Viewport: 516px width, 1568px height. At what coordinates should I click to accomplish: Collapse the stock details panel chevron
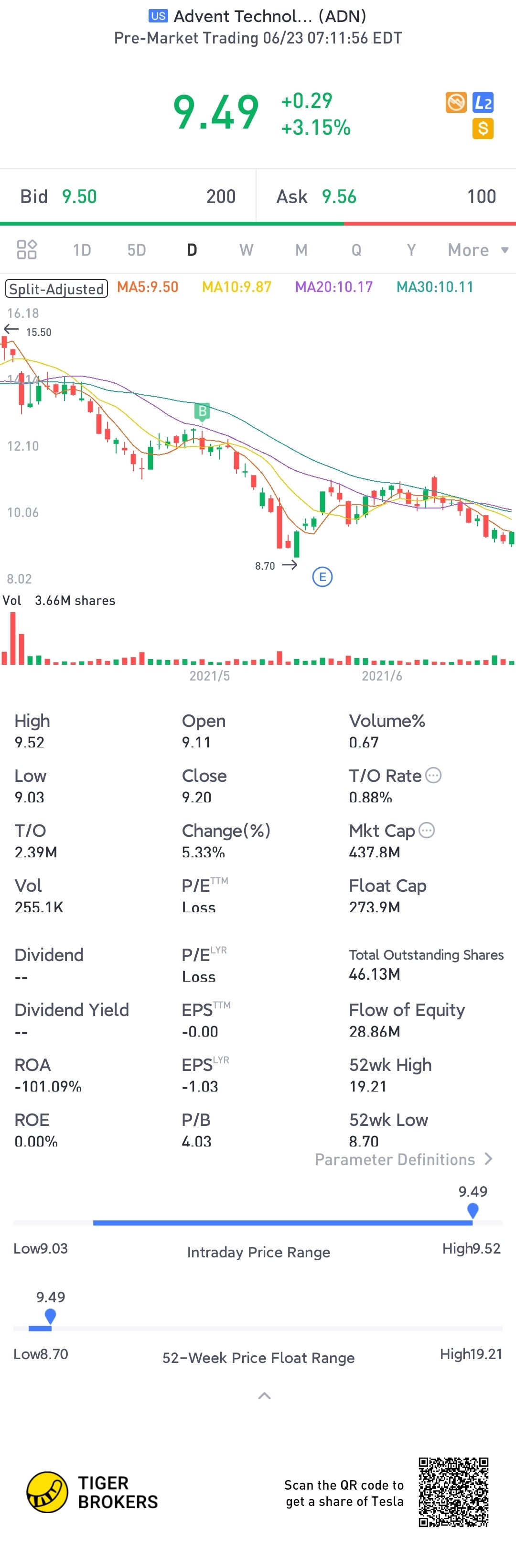264,1396
